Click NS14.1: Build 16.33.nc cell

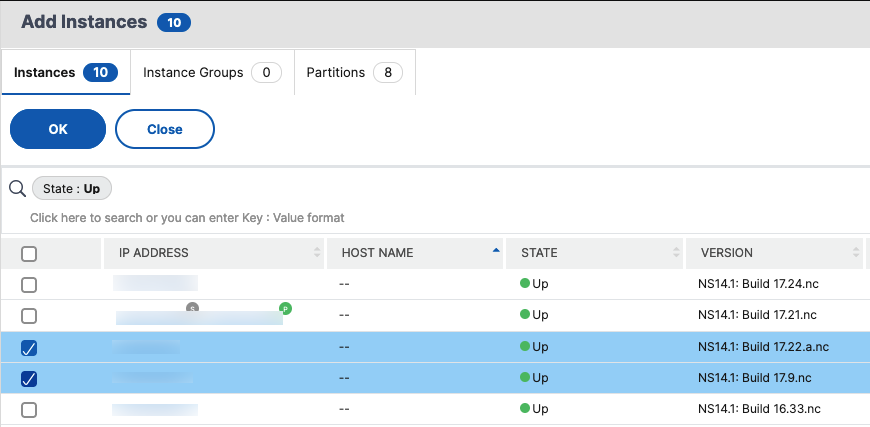click(x=760, y=409)
